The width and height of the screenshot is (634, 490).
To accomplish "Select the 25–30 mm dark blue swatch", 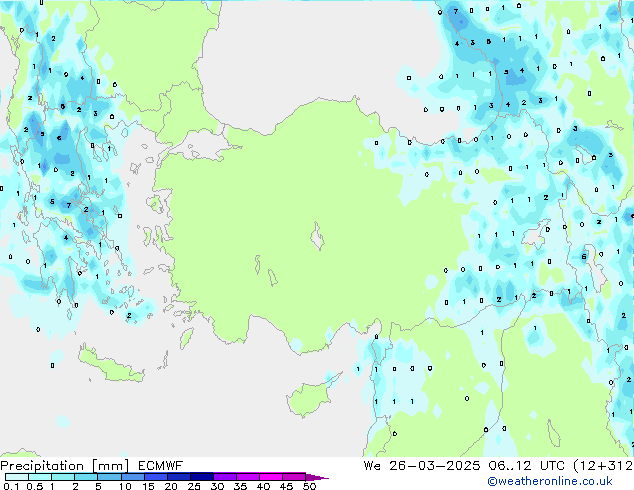I will click(201, 477).
